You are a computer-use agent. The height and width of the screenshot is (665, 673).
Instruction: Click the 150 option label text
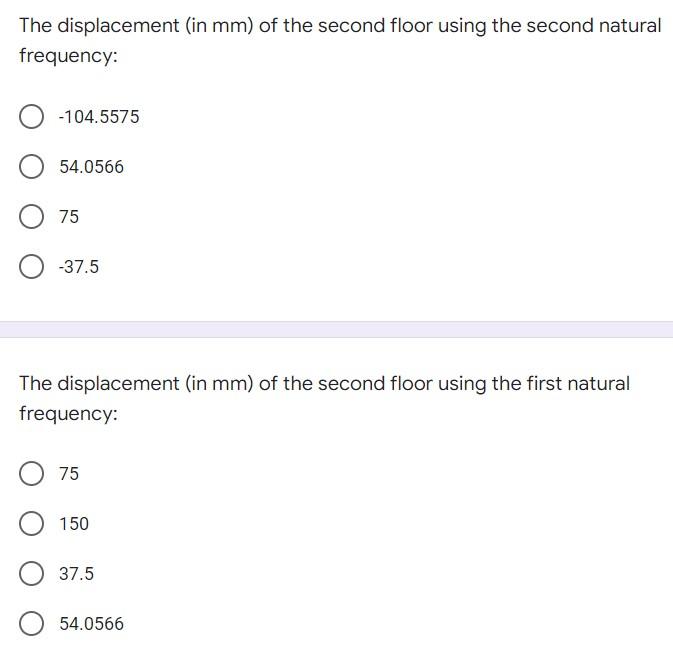74,524
